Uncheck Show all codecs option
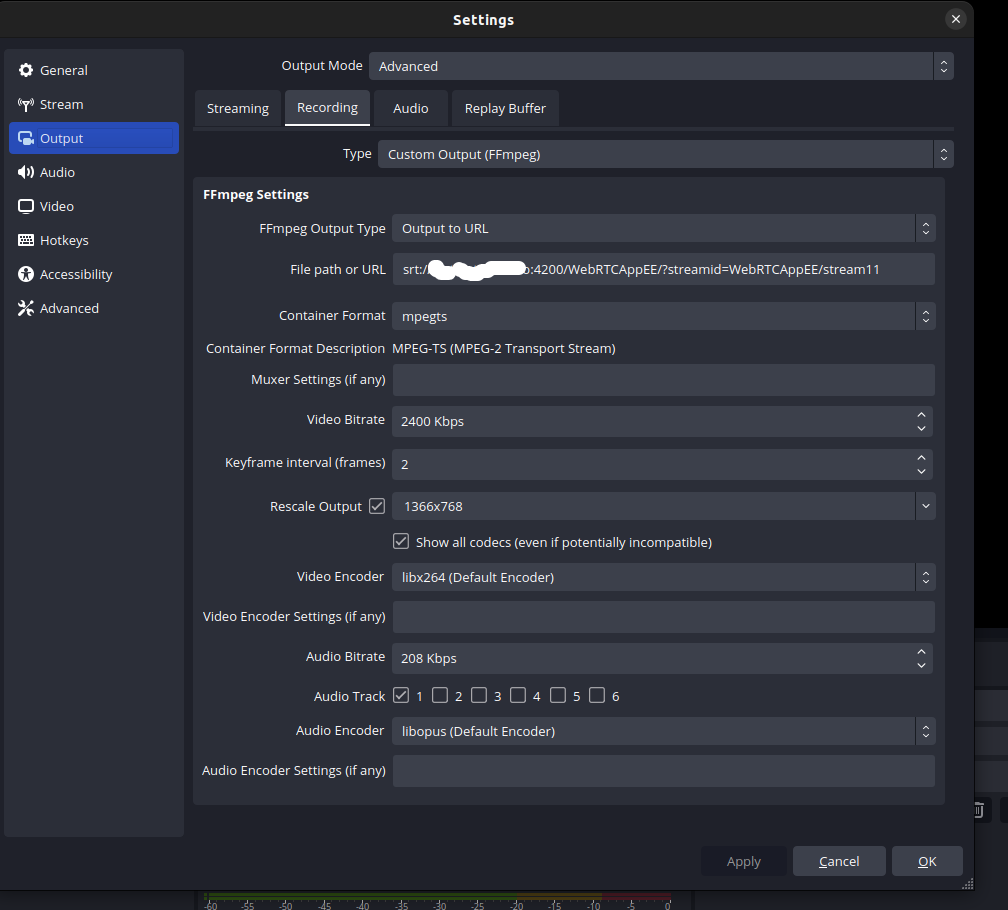This screenshot has width=1008, height=910. pos(401,541)
